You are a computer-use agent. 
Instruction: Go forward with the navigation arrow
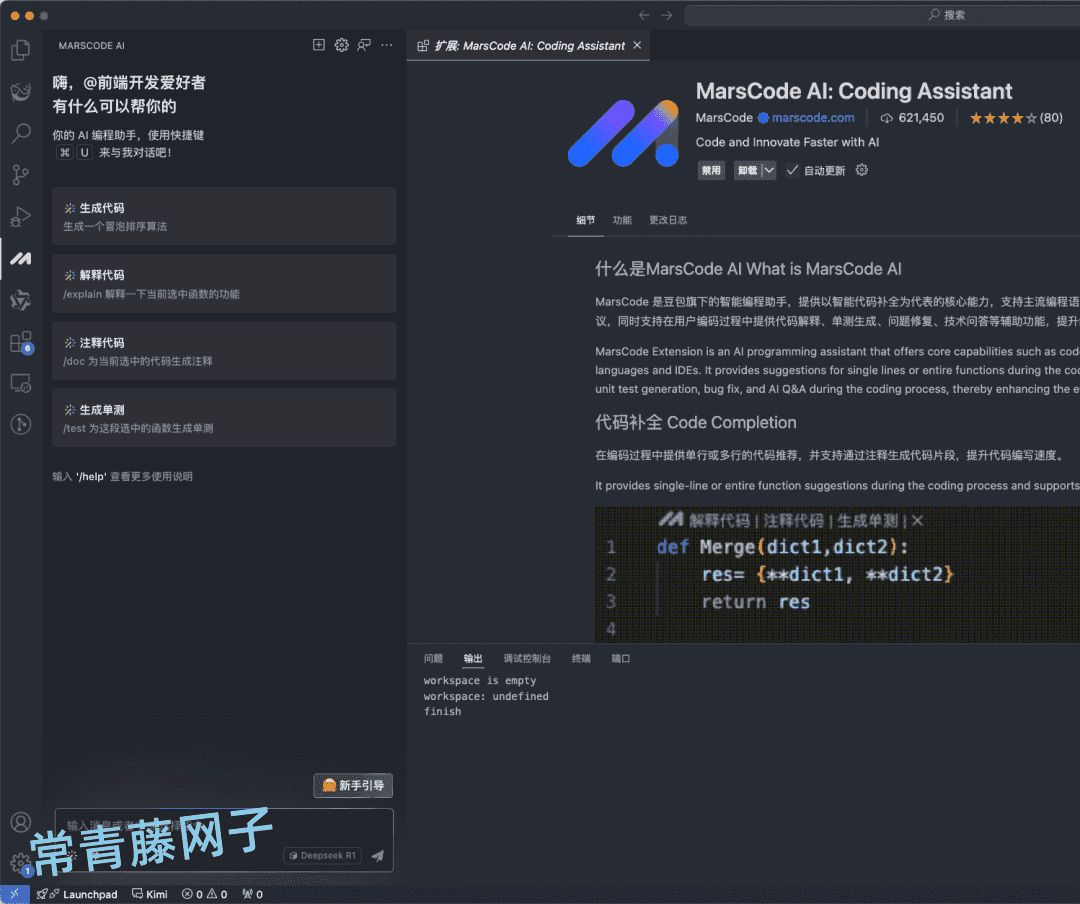[667, 15]
